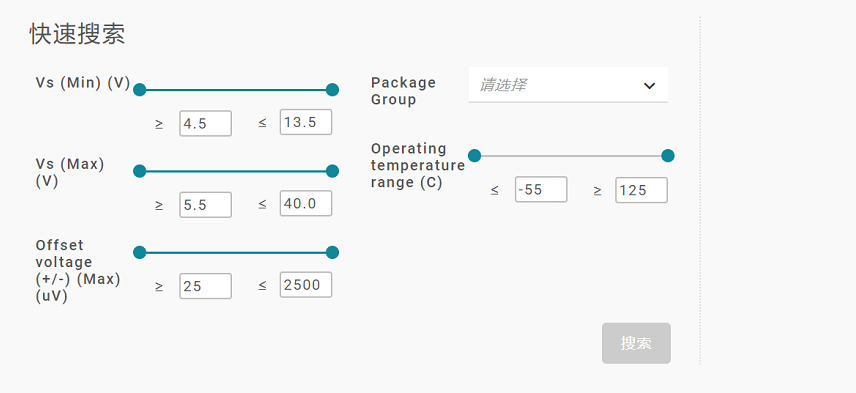856x393 pixels.
Task: Click the Vs (Max) slider track
Action: [236, 171]
